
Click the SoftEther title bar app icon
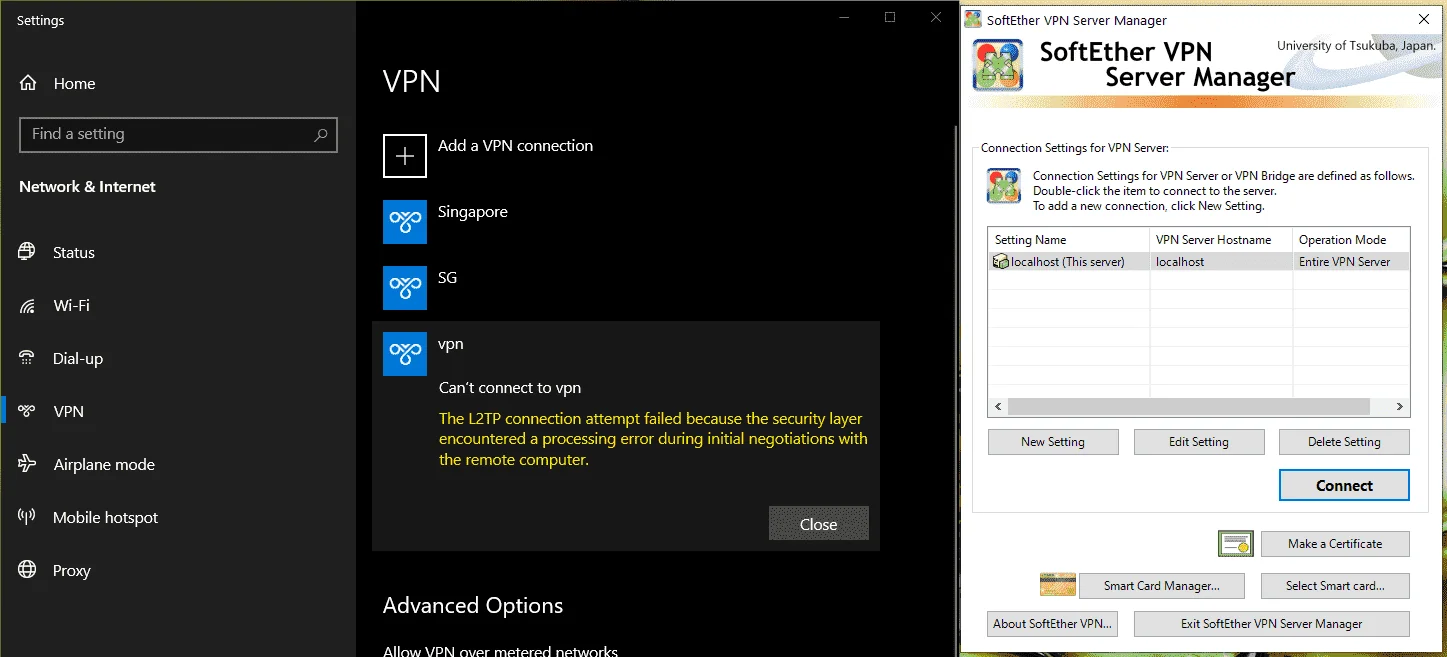click(972, 19)
